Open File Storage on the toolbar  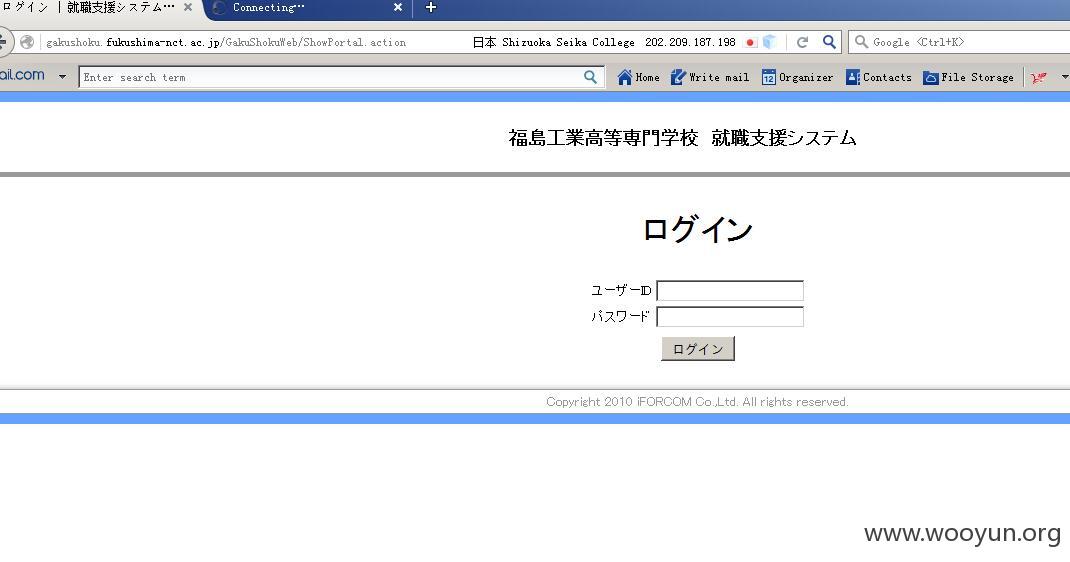[968, 77]
